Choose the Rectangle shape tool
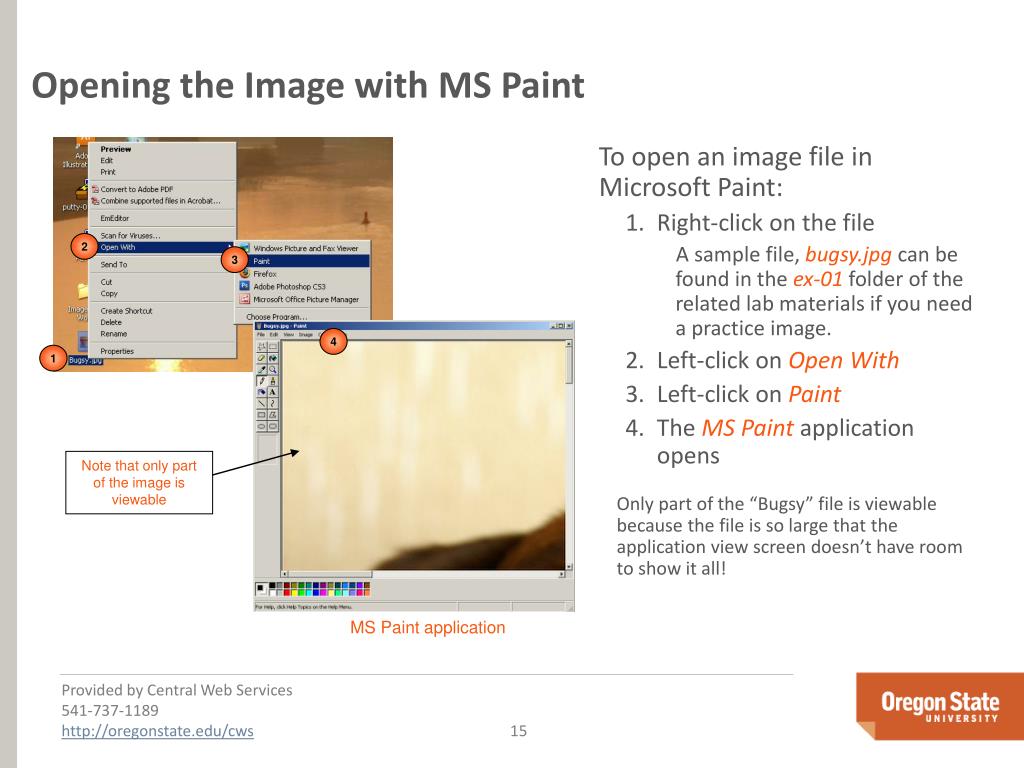The image size is (1024, 768). point(261,415)
